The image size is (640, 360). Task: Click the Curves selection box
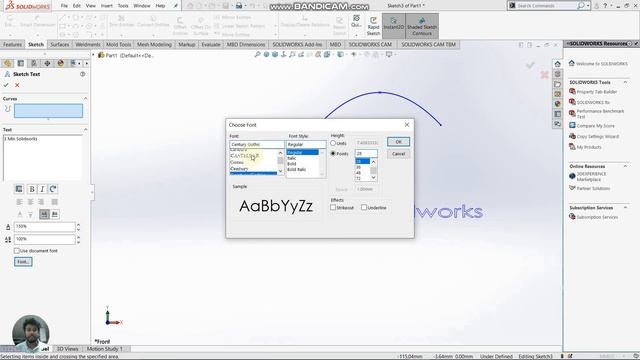48,111
